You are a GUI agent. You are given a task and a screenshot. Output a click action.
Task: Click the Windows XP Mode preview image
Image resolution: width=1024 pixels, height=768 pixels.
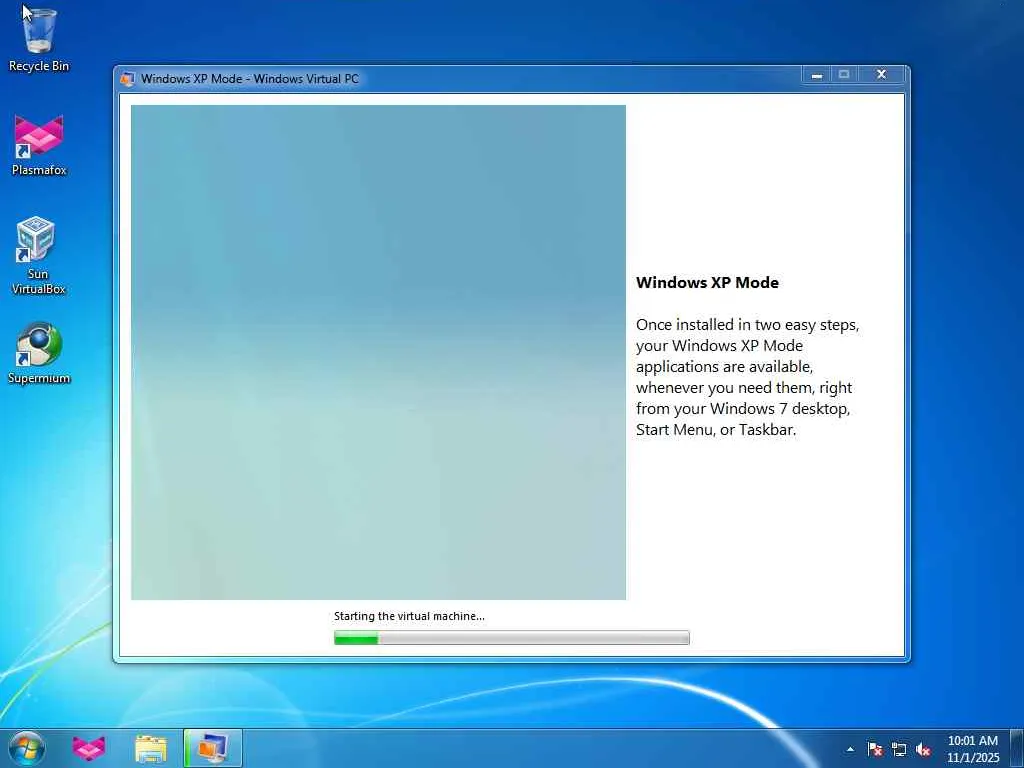click(x=378, y=353)
